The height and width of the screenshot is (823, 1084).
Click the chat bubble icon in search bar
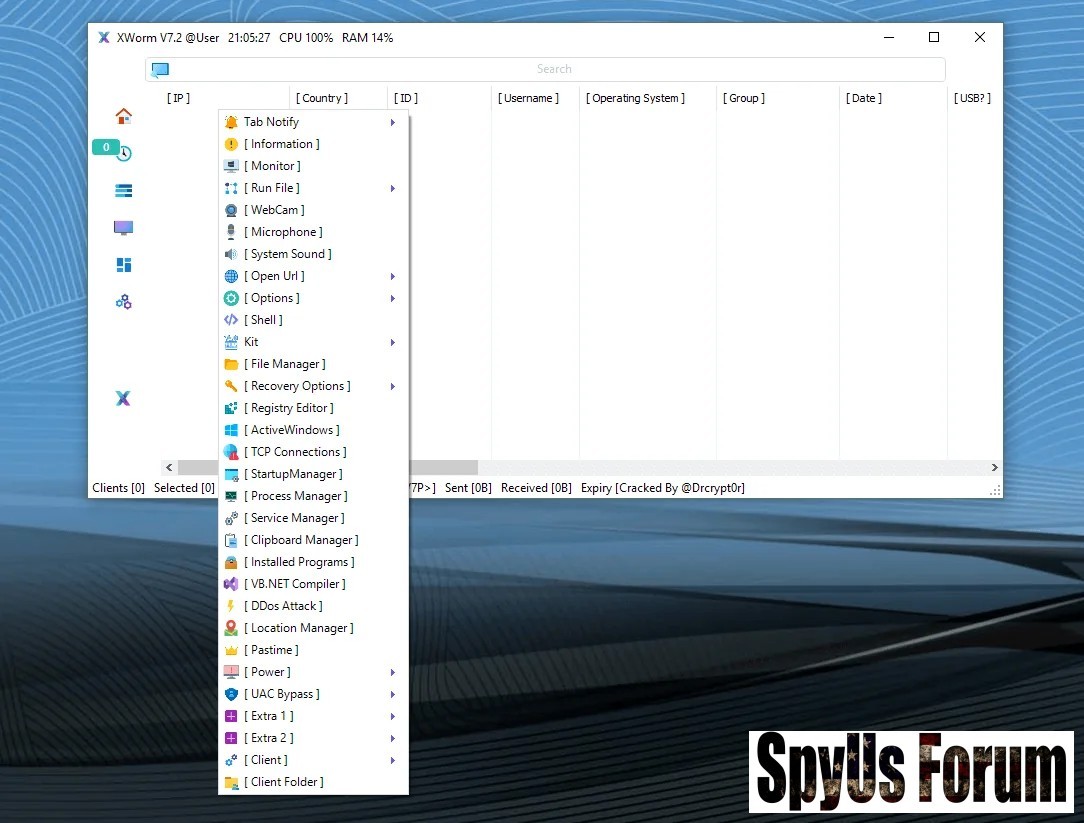pos(160,69)
